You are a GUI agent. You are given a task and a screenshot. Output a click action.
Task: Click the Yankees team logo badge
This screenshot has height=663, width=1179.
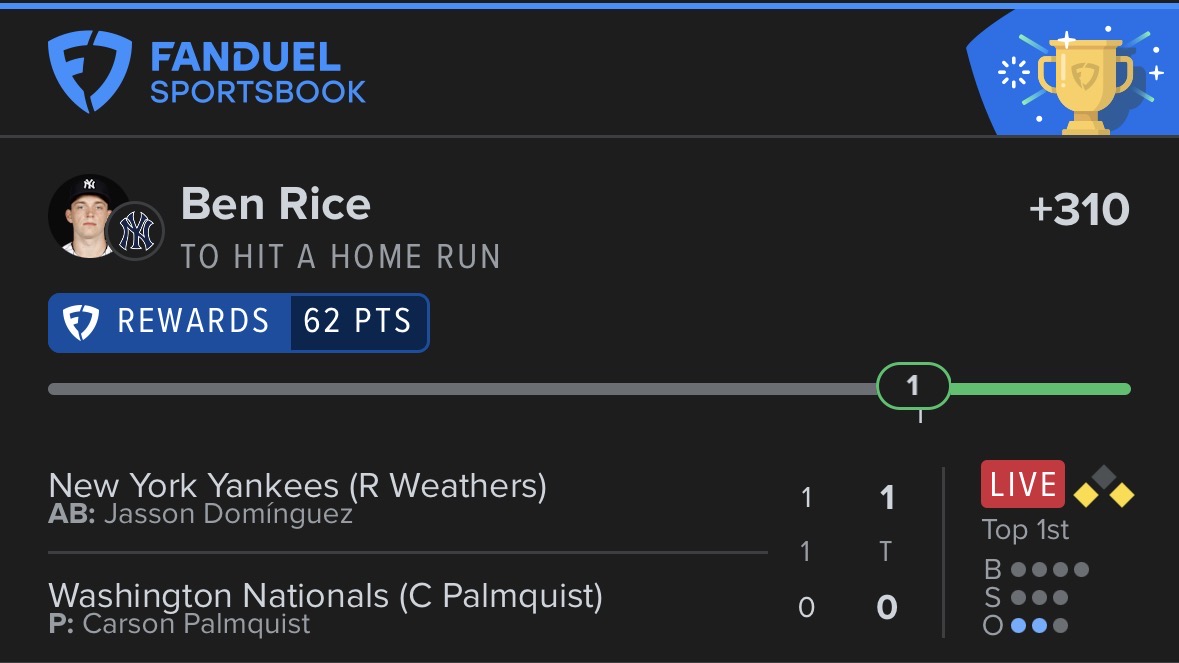click(135, 231)
